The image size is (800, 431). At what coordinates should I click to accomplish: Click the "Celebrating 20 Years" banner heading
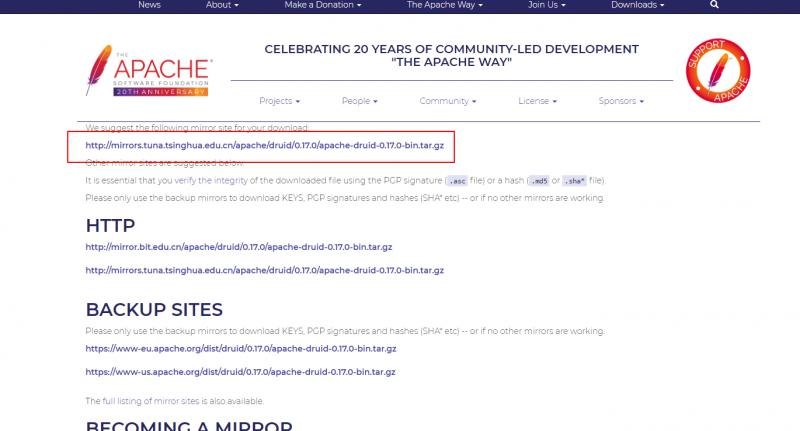pos(452,56)
